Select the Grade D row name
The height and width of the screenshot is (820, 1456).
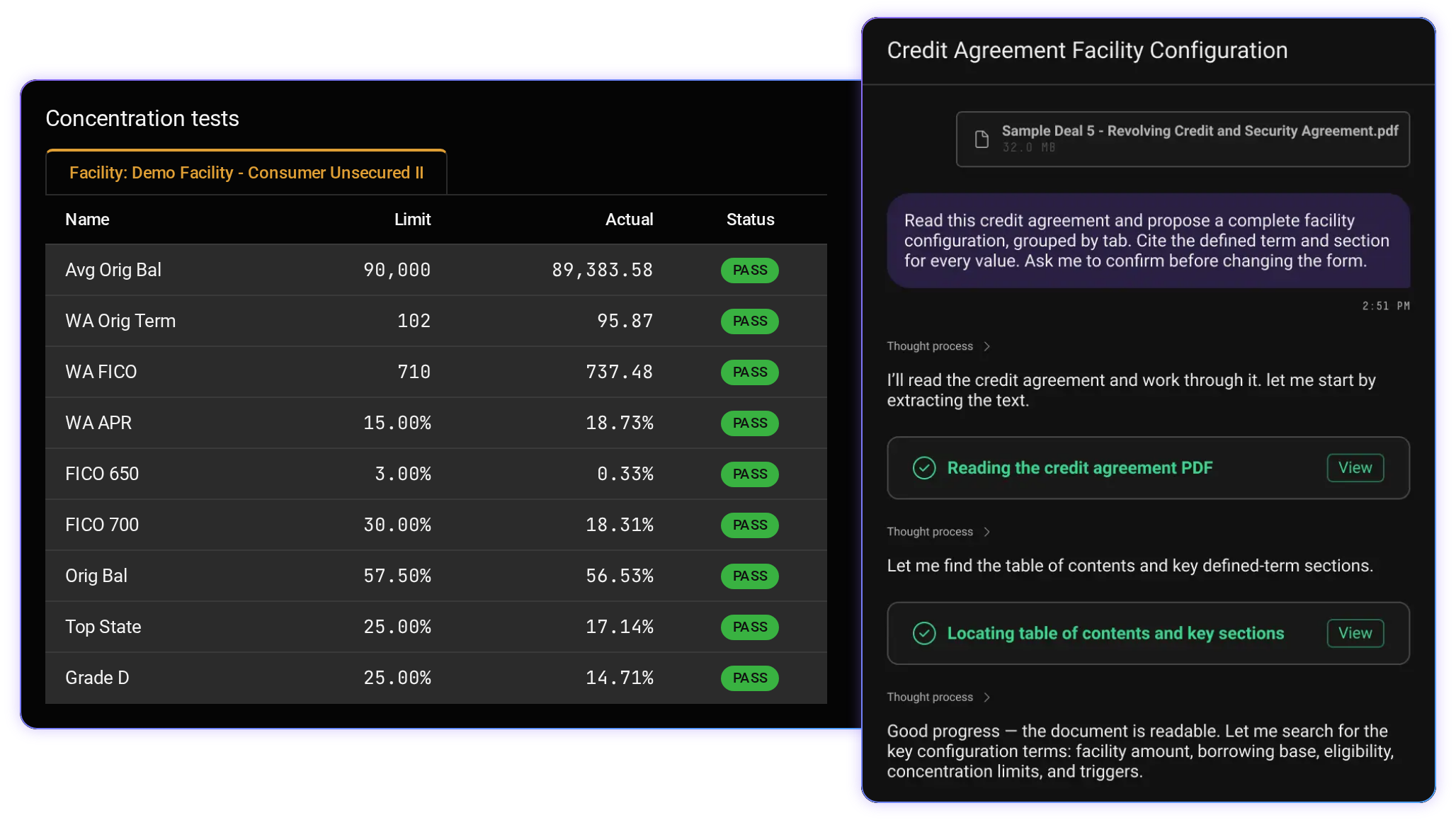pyautogui.click(x=97, y=678)
